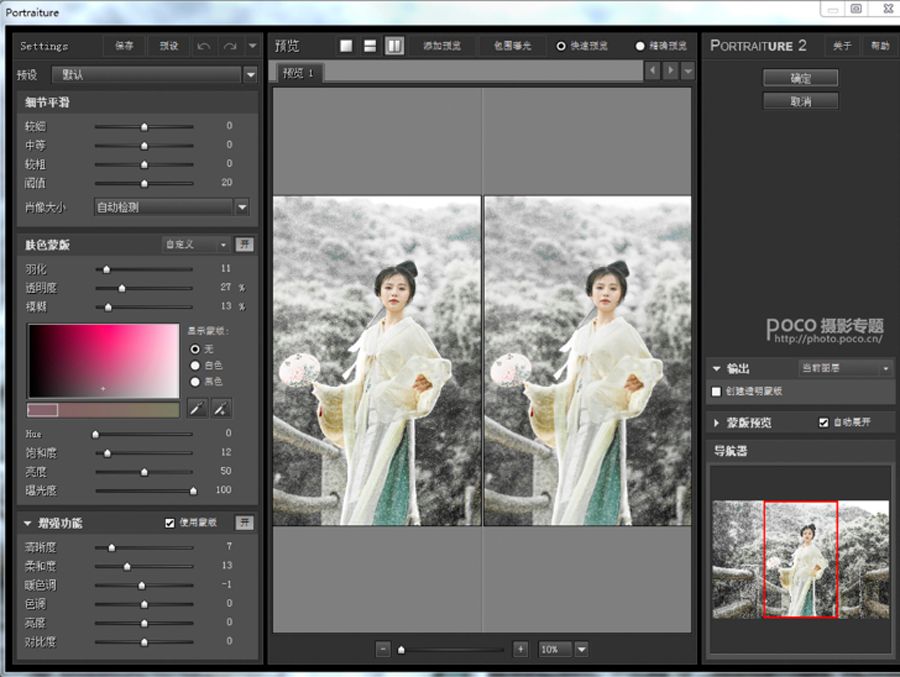Click the left original preview image
Viewport: 900px width, 677px height.
[377, 361]
